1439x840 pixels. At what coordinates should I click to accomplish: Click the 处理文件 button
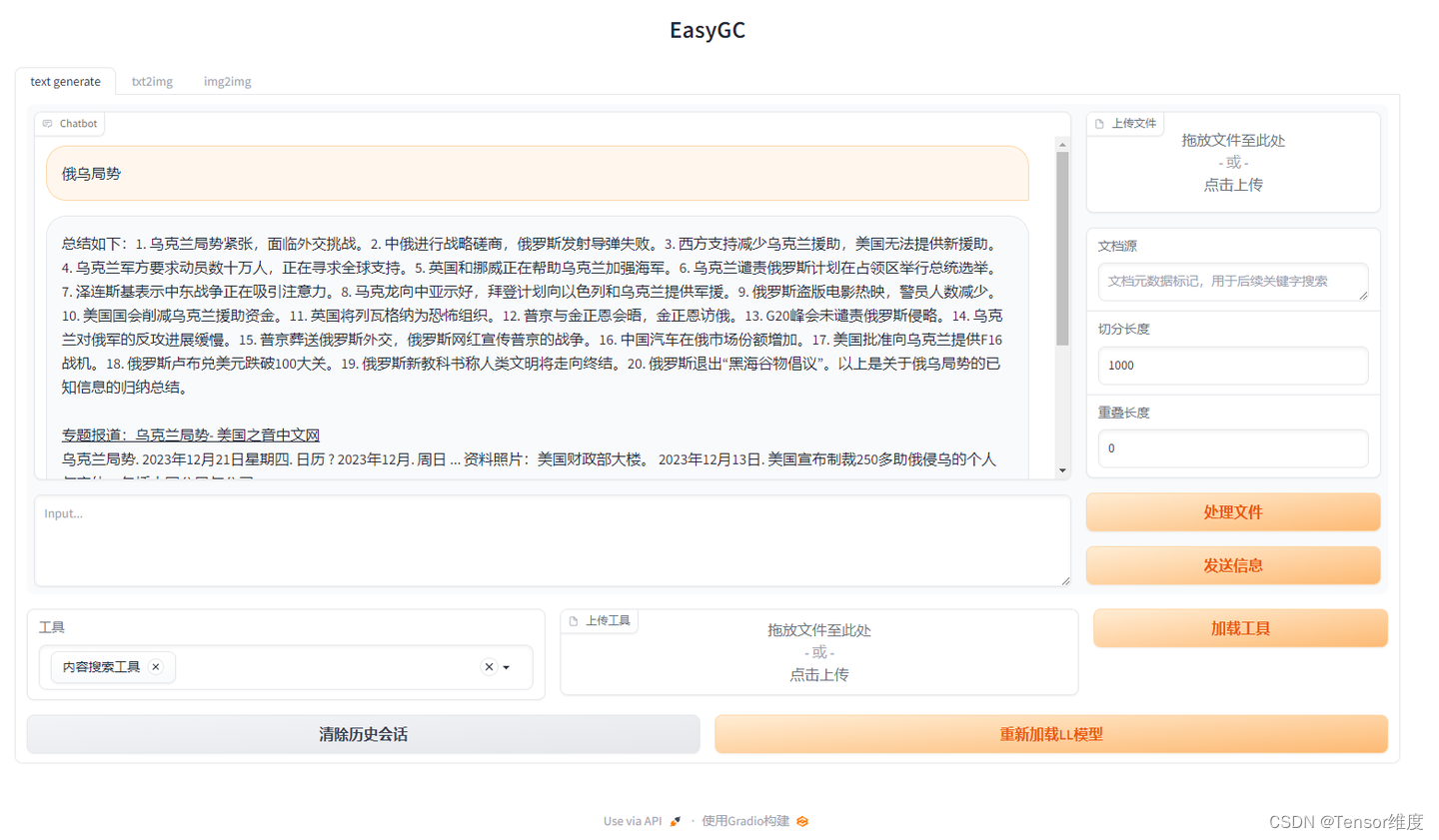1234,511
